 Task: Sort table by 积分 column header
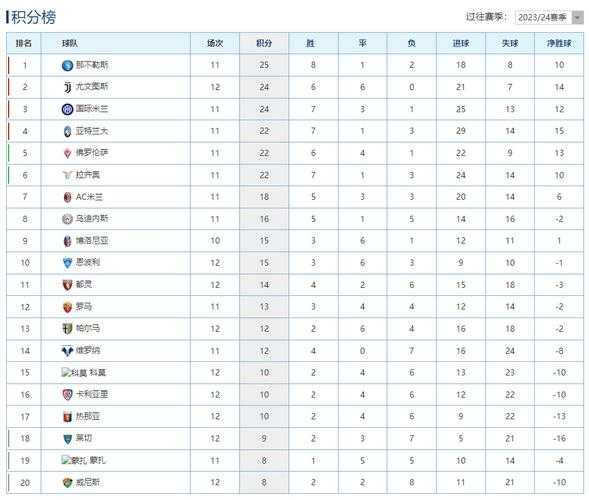point(264,43)
